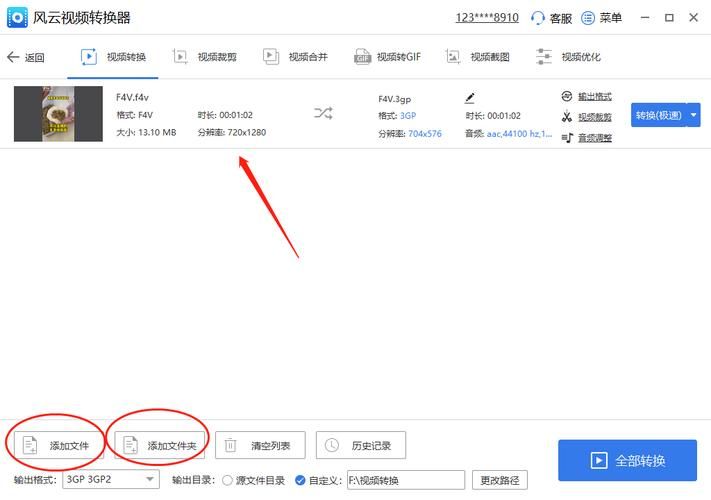Click the 添加文件 button
Viewport: 711px width, 500px height.
(x=59, y=445)
